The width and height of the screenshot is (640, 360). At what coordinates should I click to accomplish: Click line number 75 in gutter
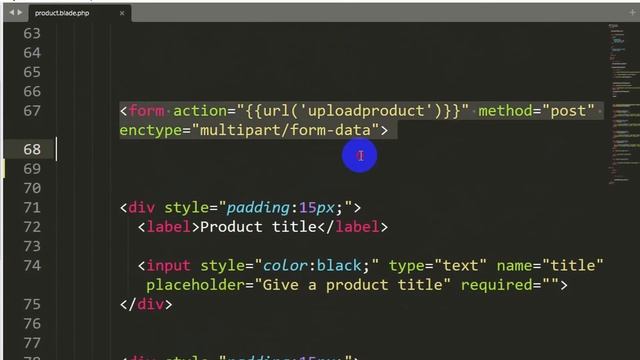pos(32,304)
